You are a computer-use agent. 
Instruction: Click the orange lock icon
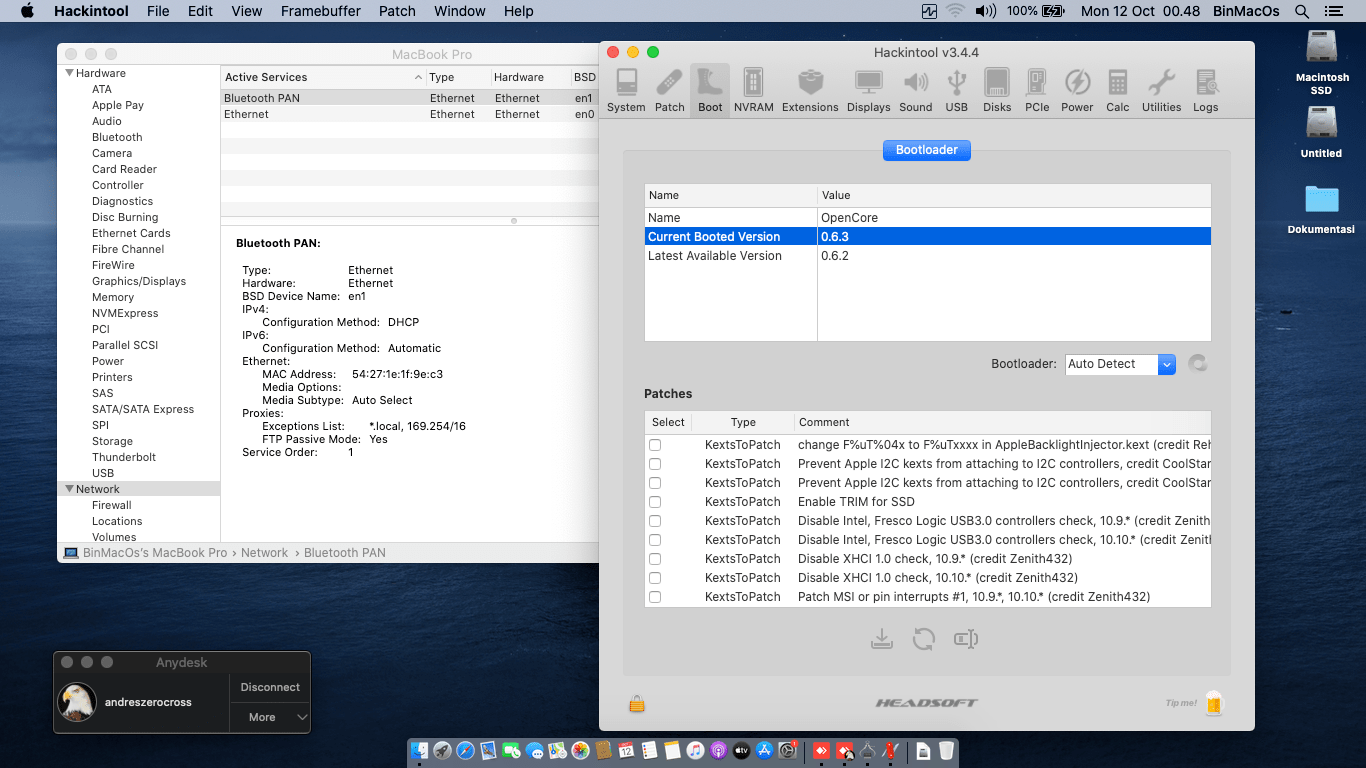pyautogui.click(x=637, y=704)
